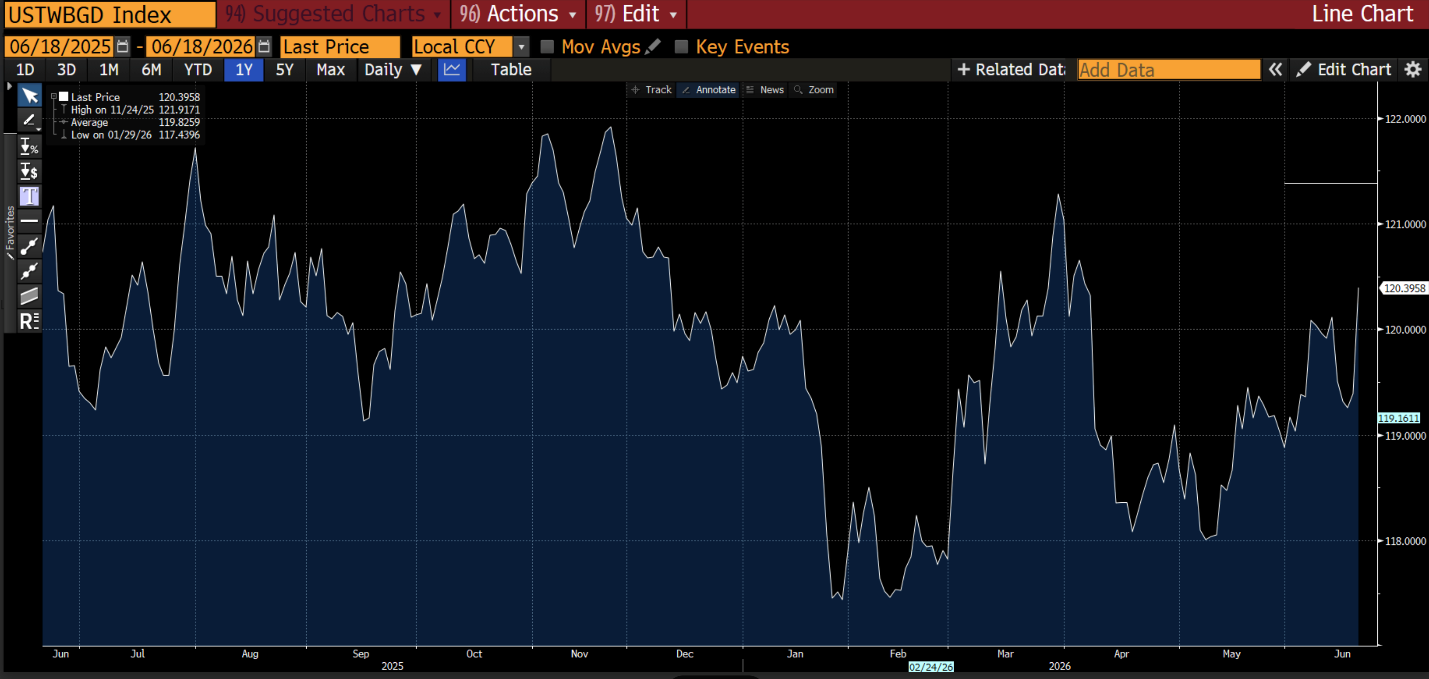Image resolution: width=1429 pixels, height=679 pixels.
Task: Select the horizontal line tool
Action: [29, 221]
